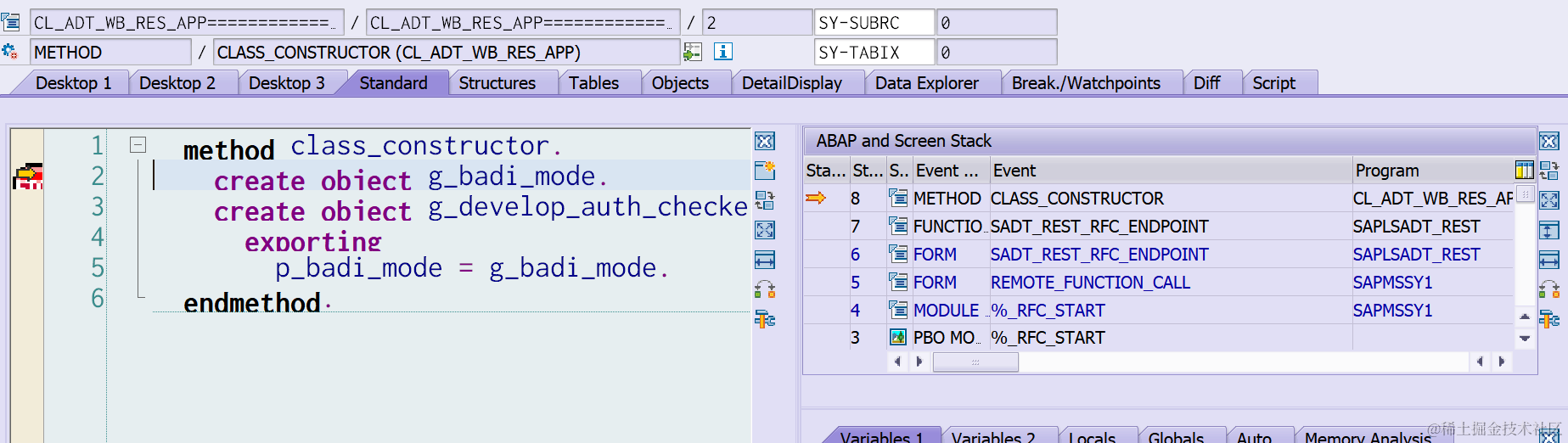Click the program icon left of CL_ADT_WB_RES_APP field
Screen dimensions: 1568x443
click(10, 22)
